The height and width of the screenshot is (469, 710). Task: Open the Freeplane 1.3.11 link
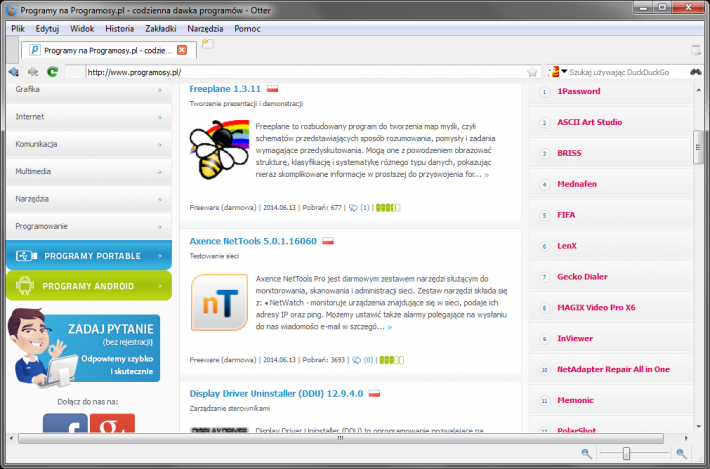point(225,89)
